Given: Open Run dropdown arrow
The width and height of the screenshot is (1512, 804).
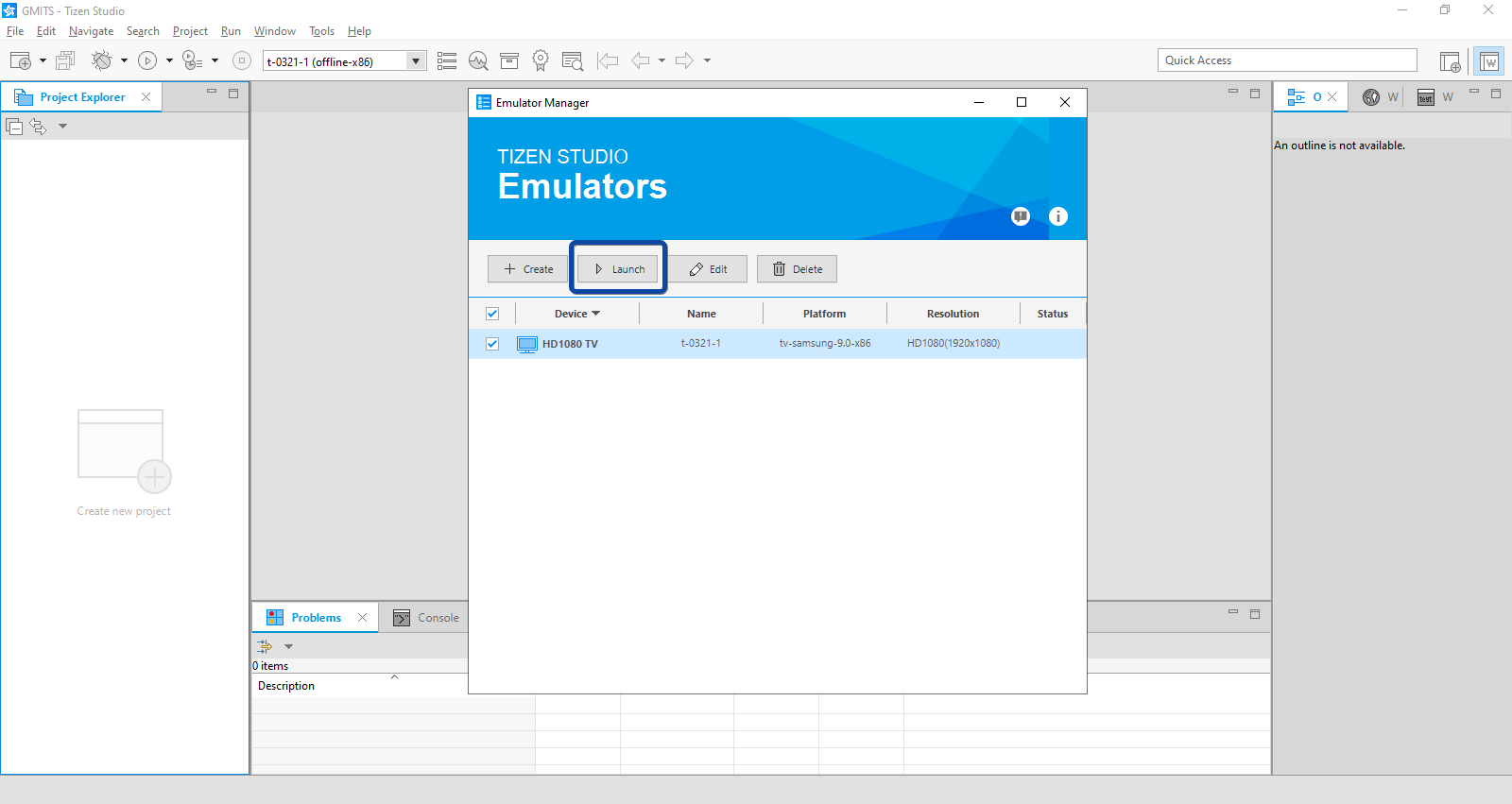Looking at the screenshot, I should (x=169, y=60).
